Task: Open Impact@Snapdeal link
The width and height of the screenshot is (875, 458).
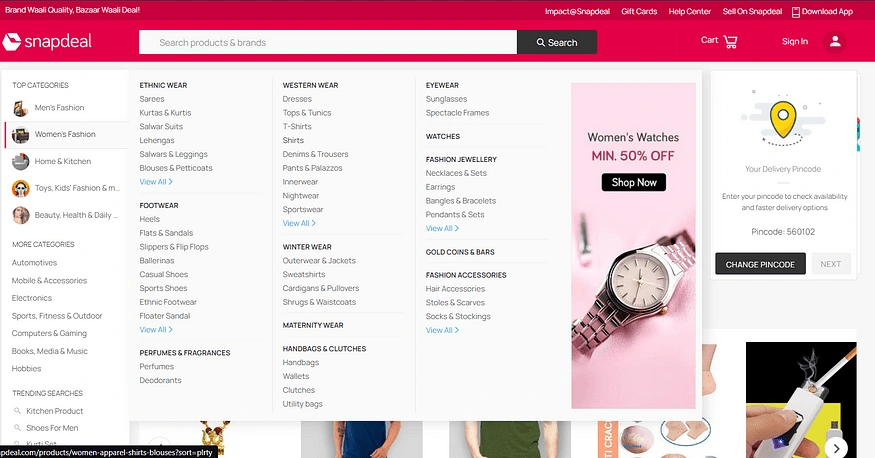Action: [577, 11]
